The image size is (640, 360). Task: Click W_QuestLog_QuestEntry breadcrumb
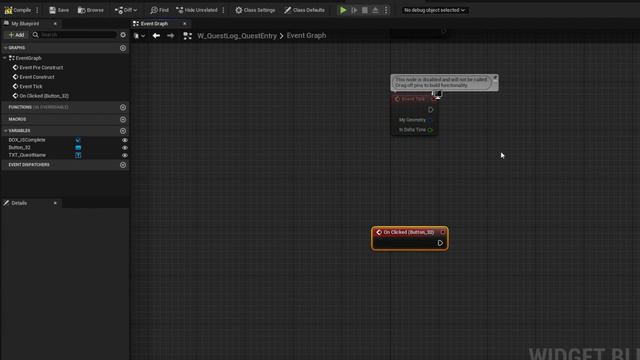click(237, 36)
